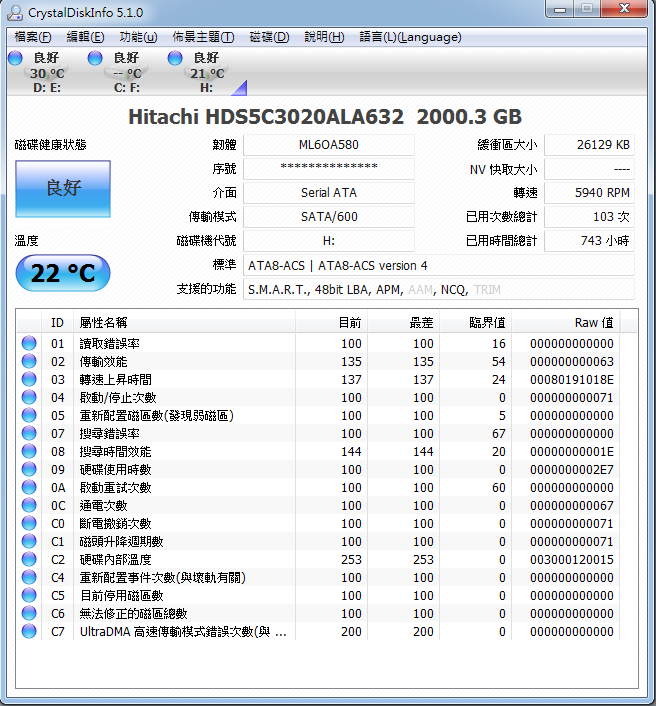Click the status orb for C7 UltraDMA row
Image resolution: width=656 pixels, height=706 pixels.
(29, 631)
